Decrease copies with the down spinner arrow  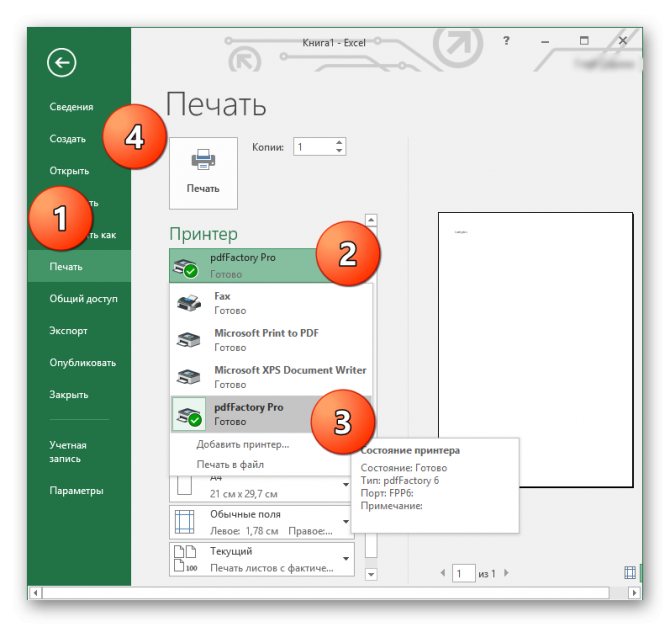click(x=339, y=150)
